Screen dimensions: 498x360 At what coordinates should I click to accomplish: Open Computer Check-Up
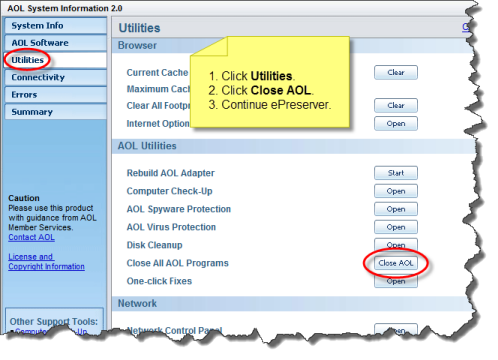coord(396,191)
